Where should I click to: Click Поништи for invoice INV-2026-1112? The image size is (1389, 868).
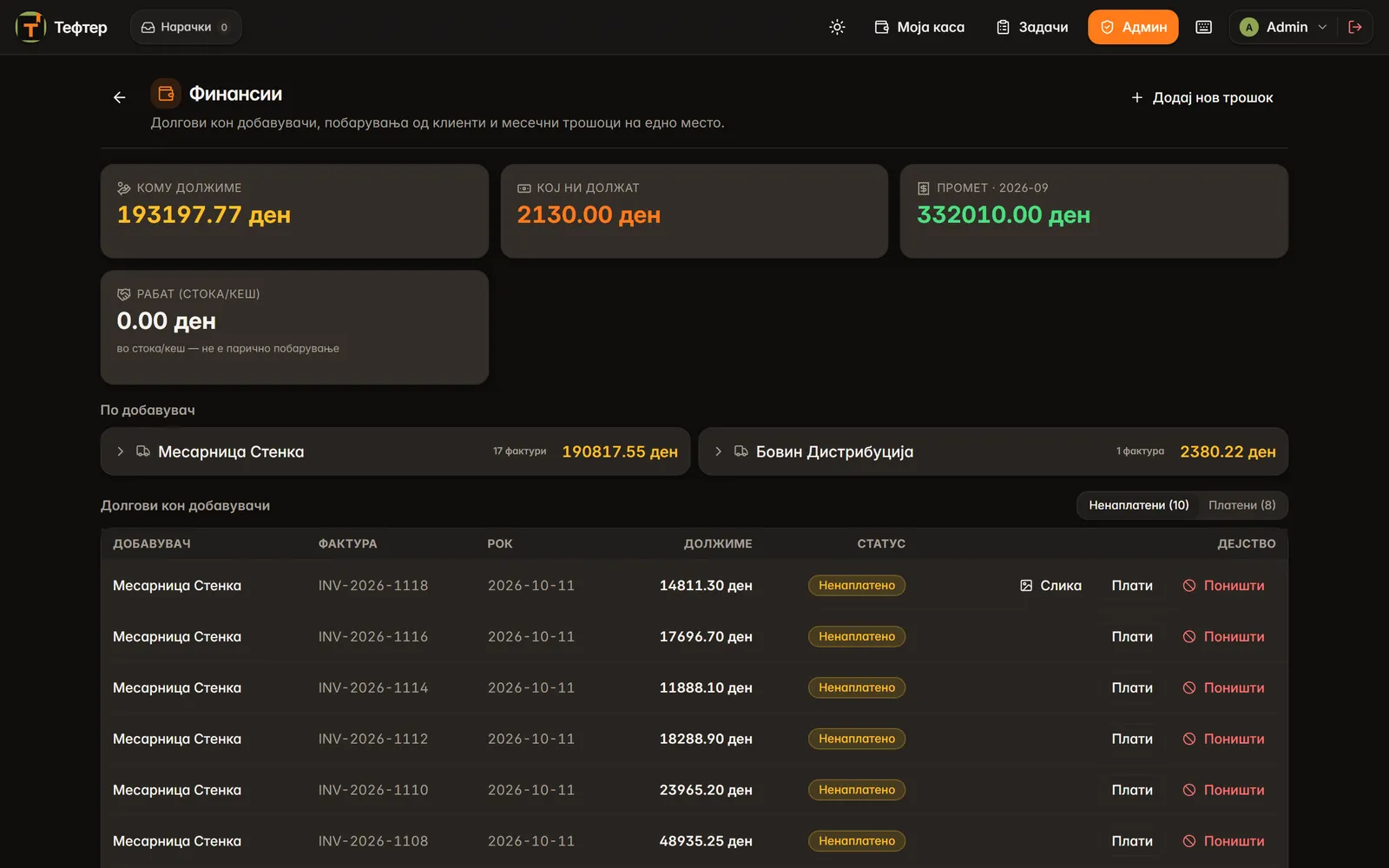tap(1223, 740)
